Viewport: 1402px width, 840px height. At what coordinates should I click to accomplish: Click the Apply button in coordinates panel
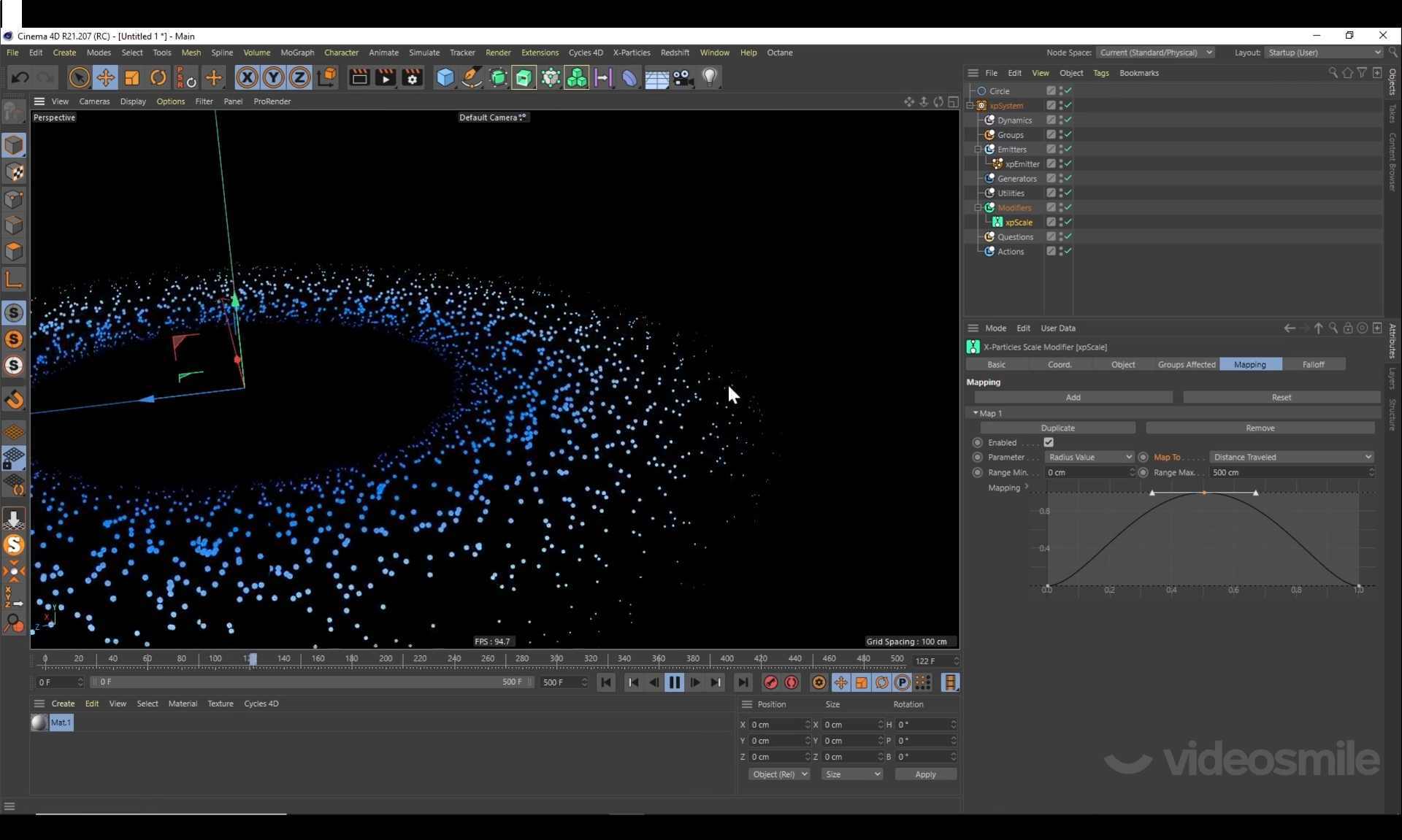[925, 774]
